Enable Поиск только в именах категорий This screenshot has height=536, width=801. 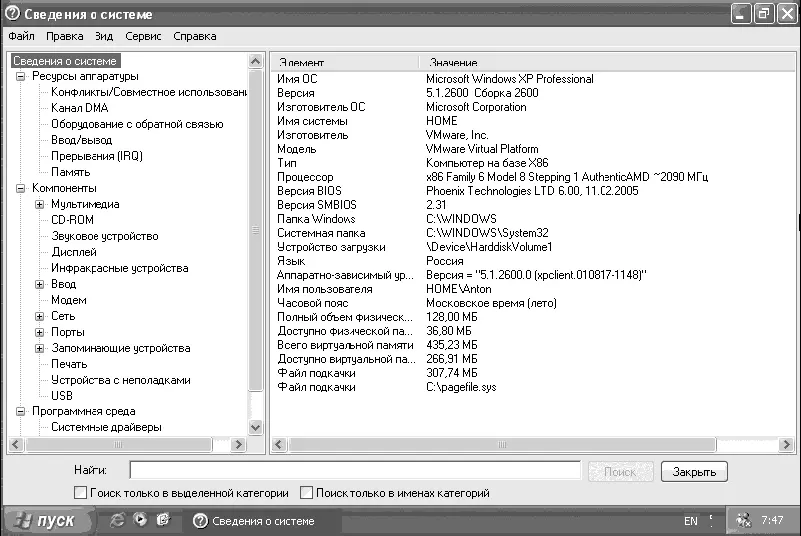click(x=306, y=493)
